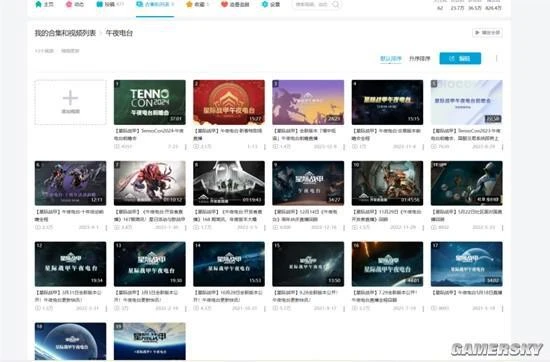Viewport: 550px width, 362px height.
Task: Open video 6 purple warframes thumbnail
Action: pyautogui.click(x=71, y=183)
